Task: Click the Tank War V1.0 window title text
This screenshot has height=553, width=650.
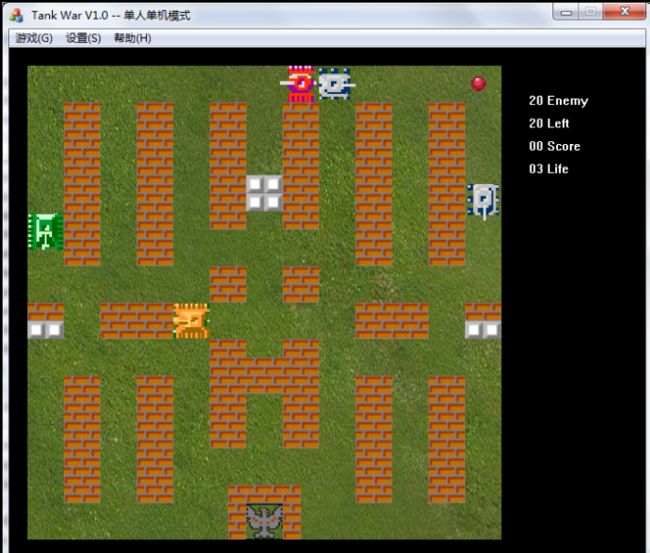Action: coord(111,16)
